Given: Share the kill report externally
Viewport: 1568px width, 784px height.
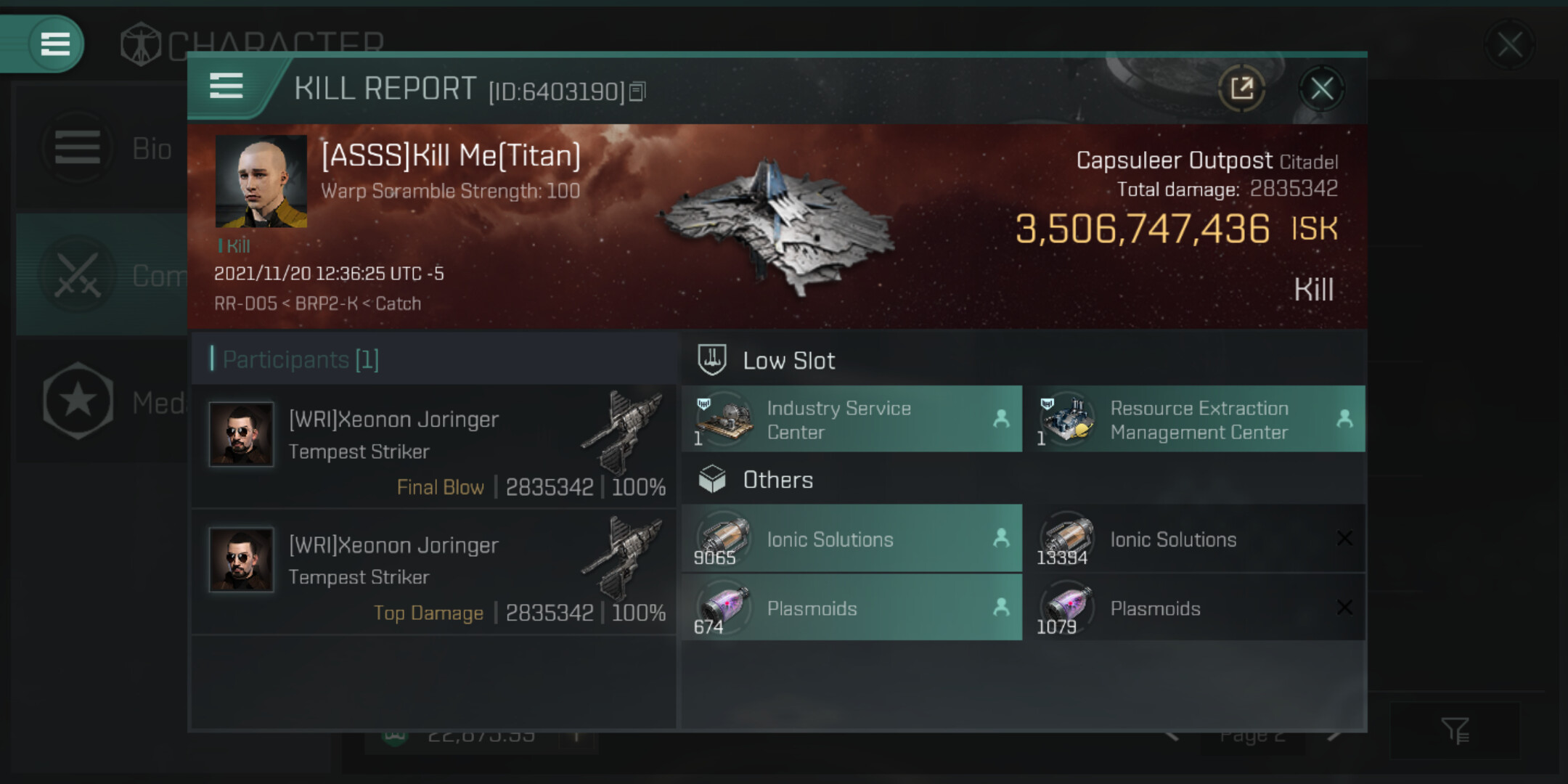Looking at the screenshot, I should pos(1242,89).
